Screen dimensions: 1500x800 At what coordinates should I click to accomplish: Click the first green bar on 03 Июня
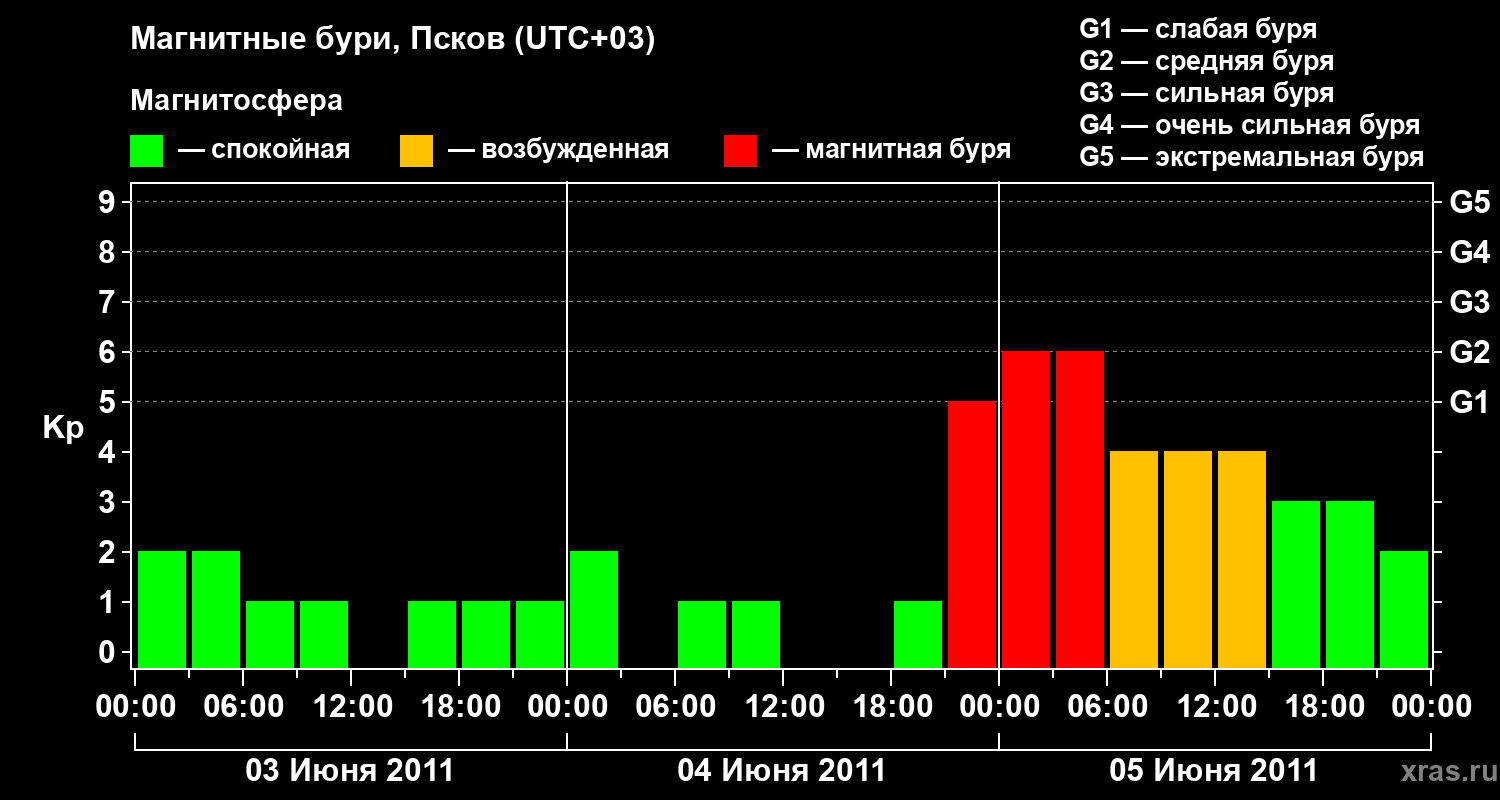point(162,609)
